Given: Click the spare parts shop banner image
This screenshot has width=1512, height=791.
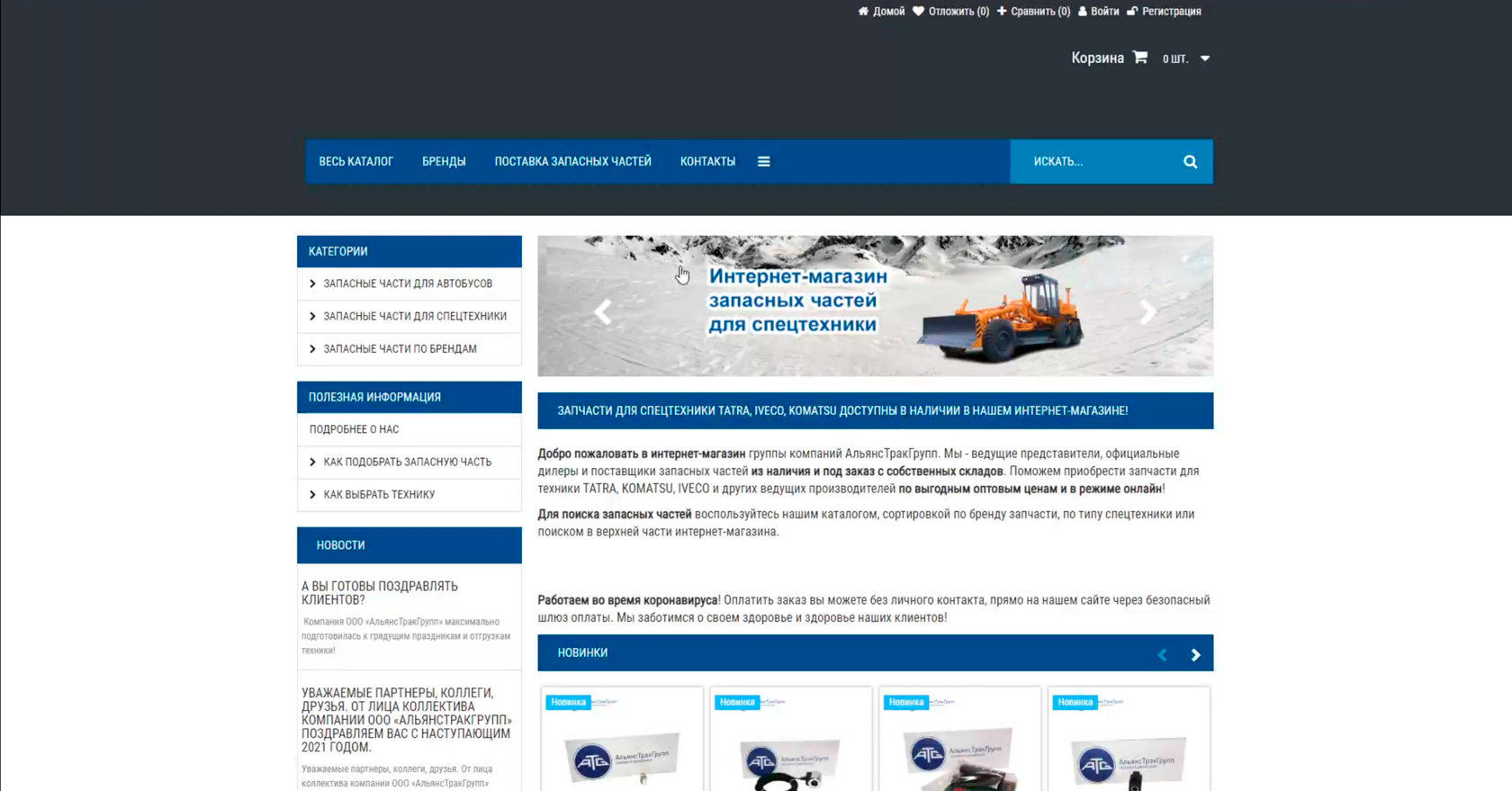Looking at the screenshot, I should tap(876, 306).
